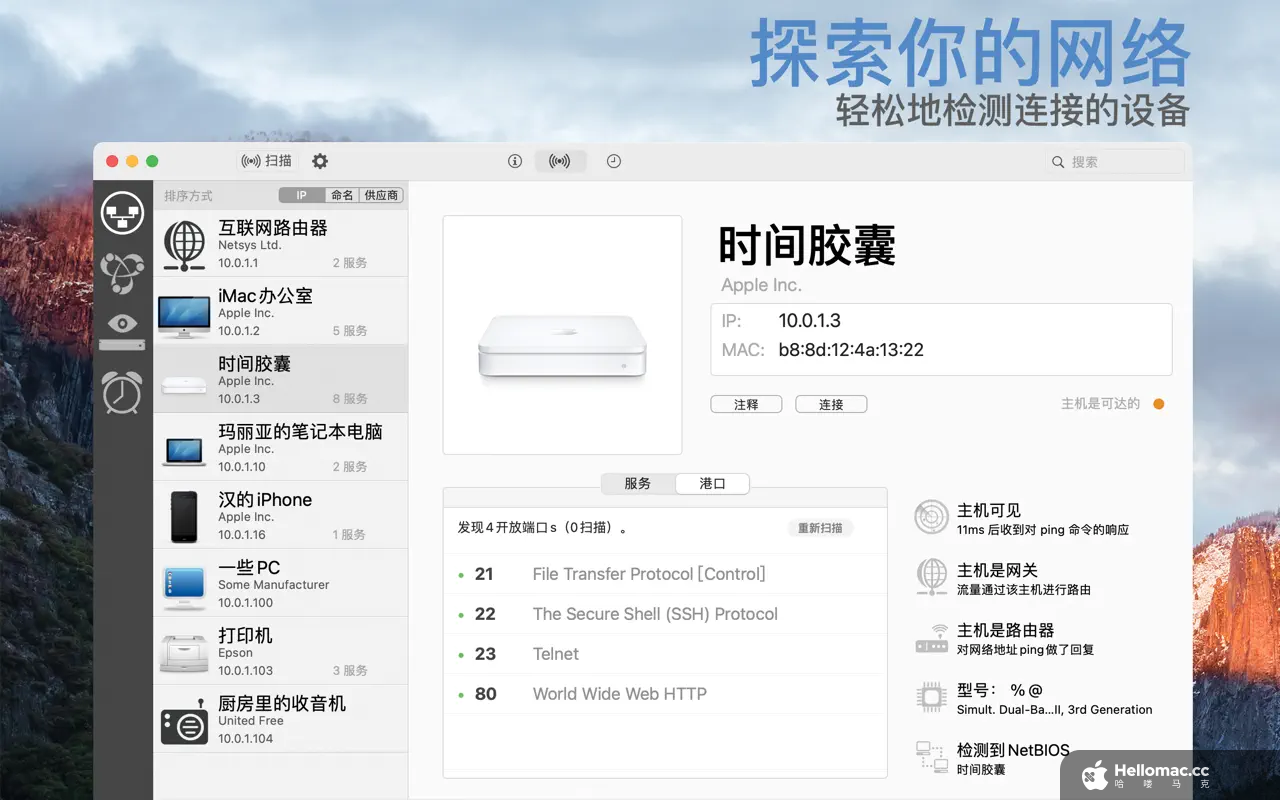Click the 扫描 scan button in toolbar
The width and height of the screenshot is (1280, 800).
[x=267, y=161]
